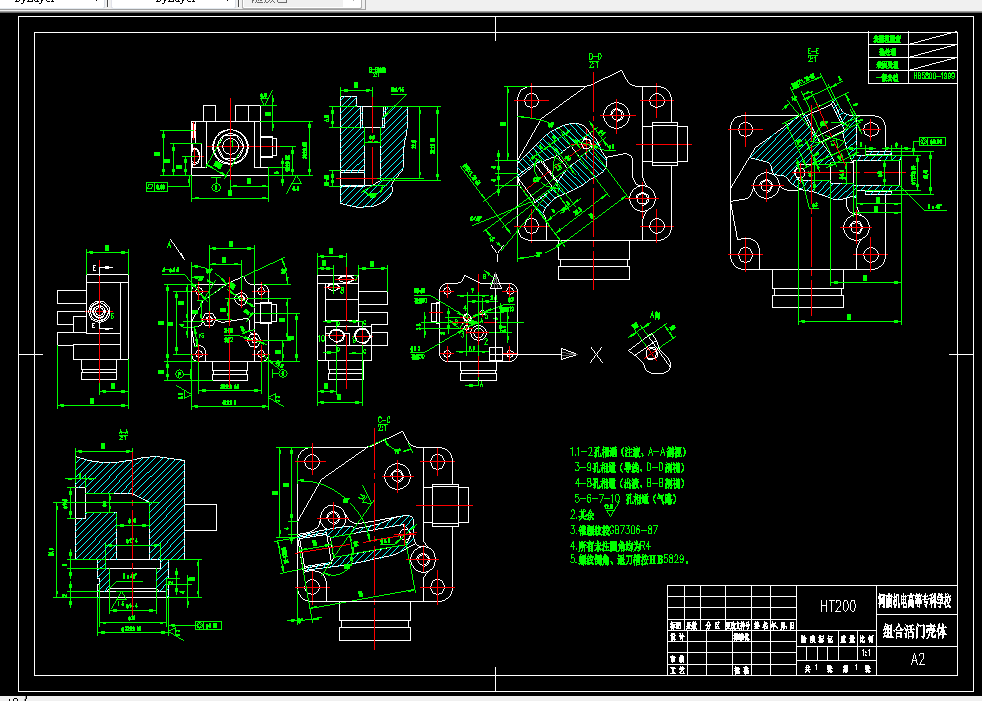Select the D-D section view label

[x=594, y=55]
